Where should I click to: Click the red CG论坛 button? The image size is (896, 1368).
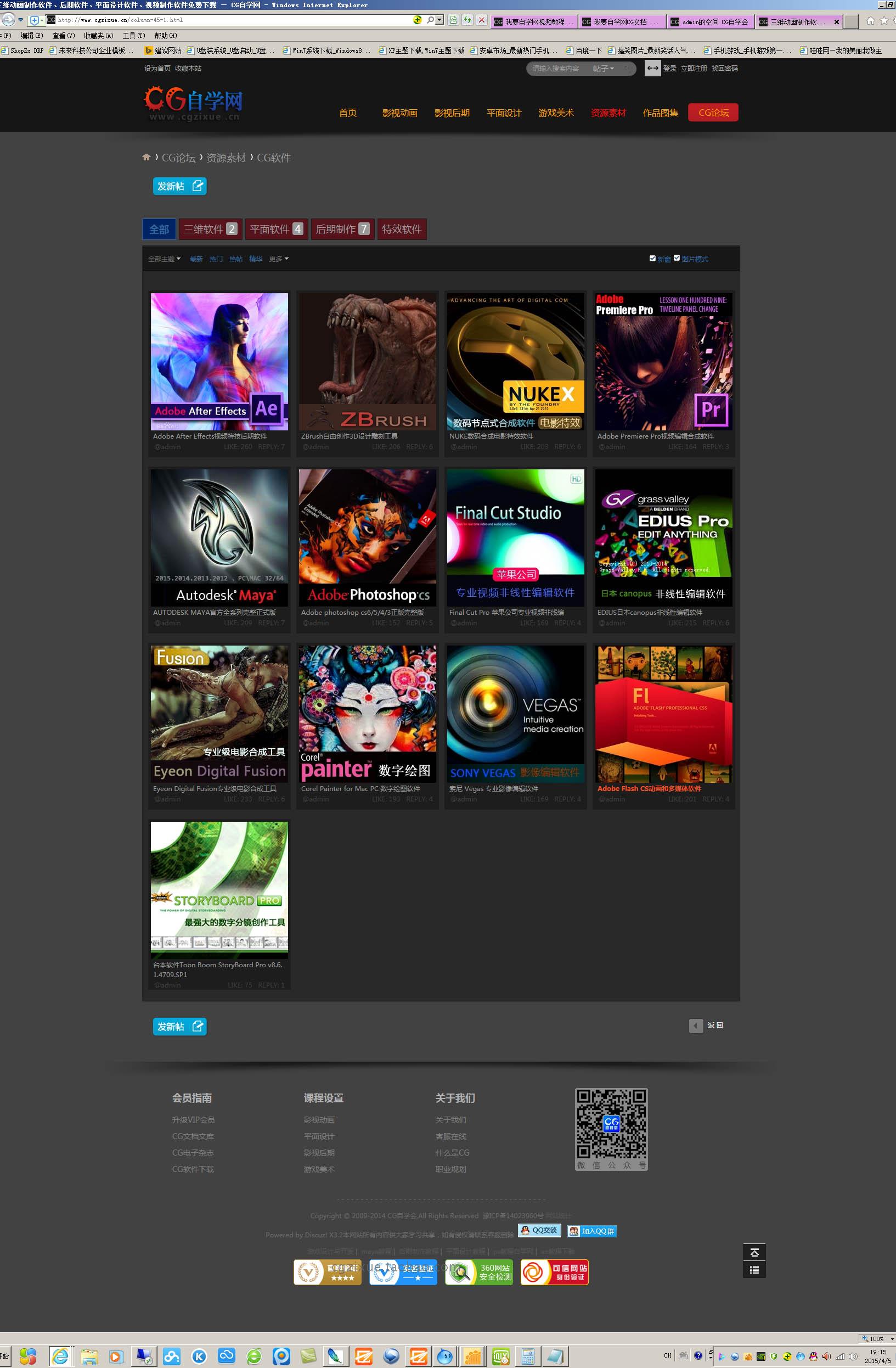click(x=713, y=113)
